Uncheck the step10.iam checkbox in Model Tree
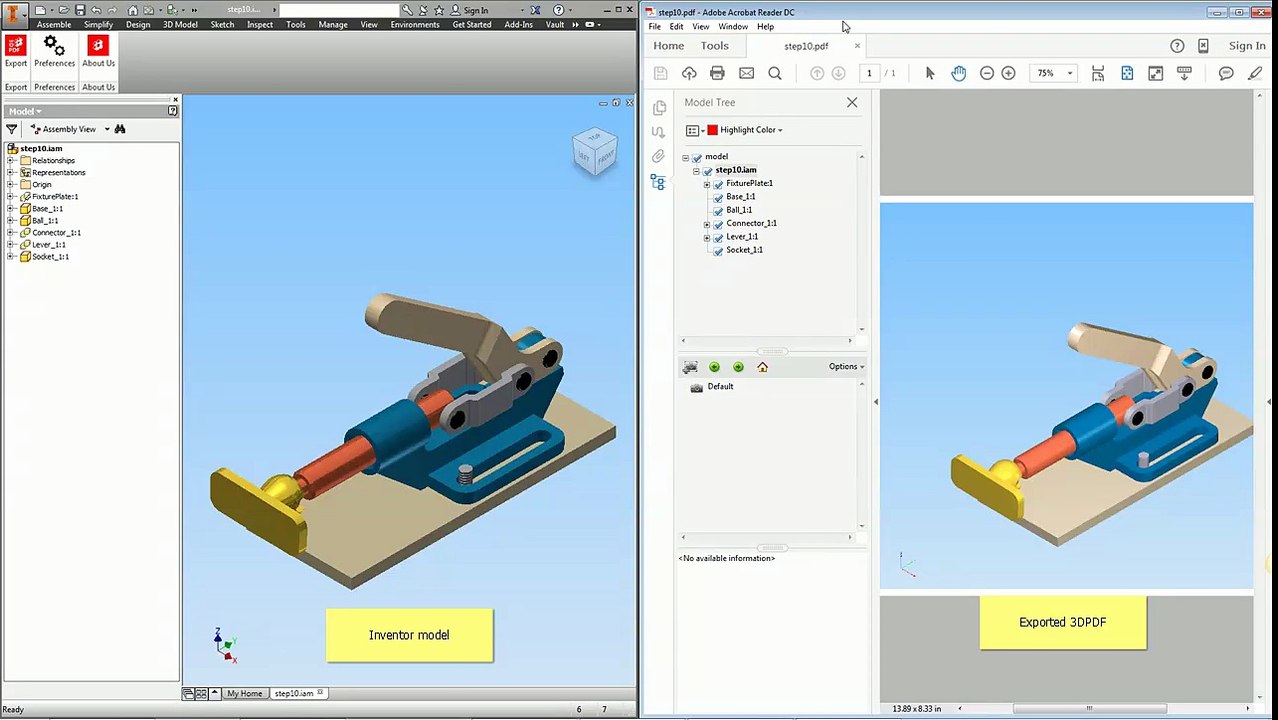The height and width of the screenshot is (720, 1278). (x=708, y=171)
